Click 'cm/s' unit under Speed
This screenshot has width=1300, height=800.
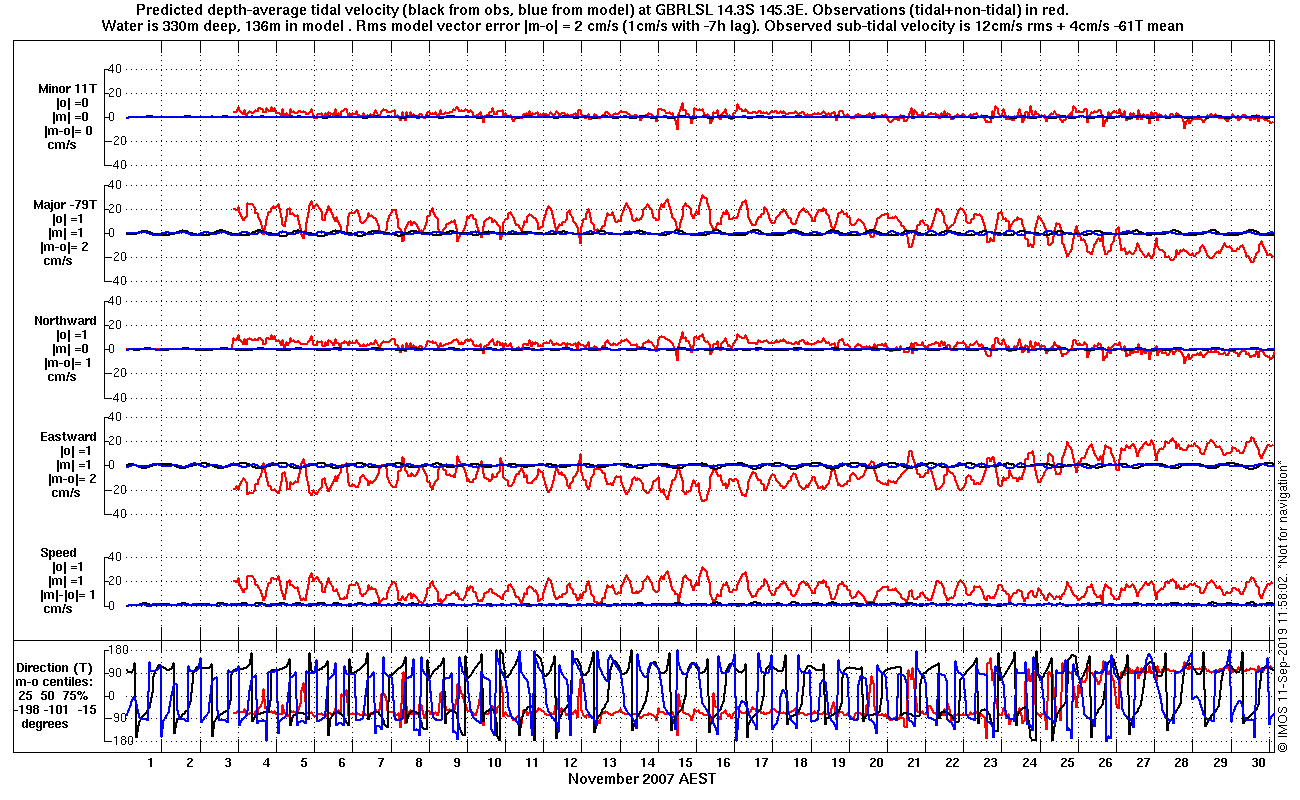click(x=57, y=609)
